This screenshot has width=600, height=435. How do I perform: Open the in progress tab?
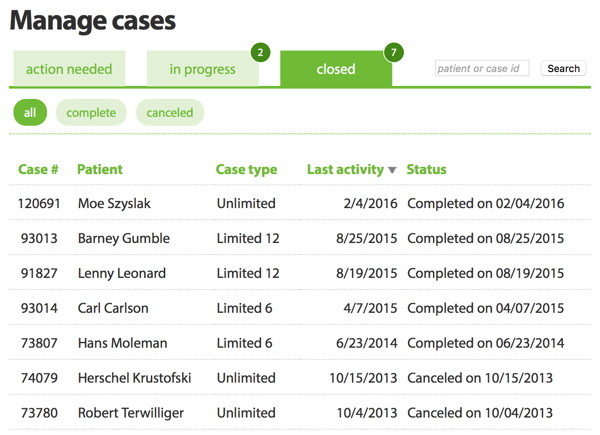(x=202, y=69)
